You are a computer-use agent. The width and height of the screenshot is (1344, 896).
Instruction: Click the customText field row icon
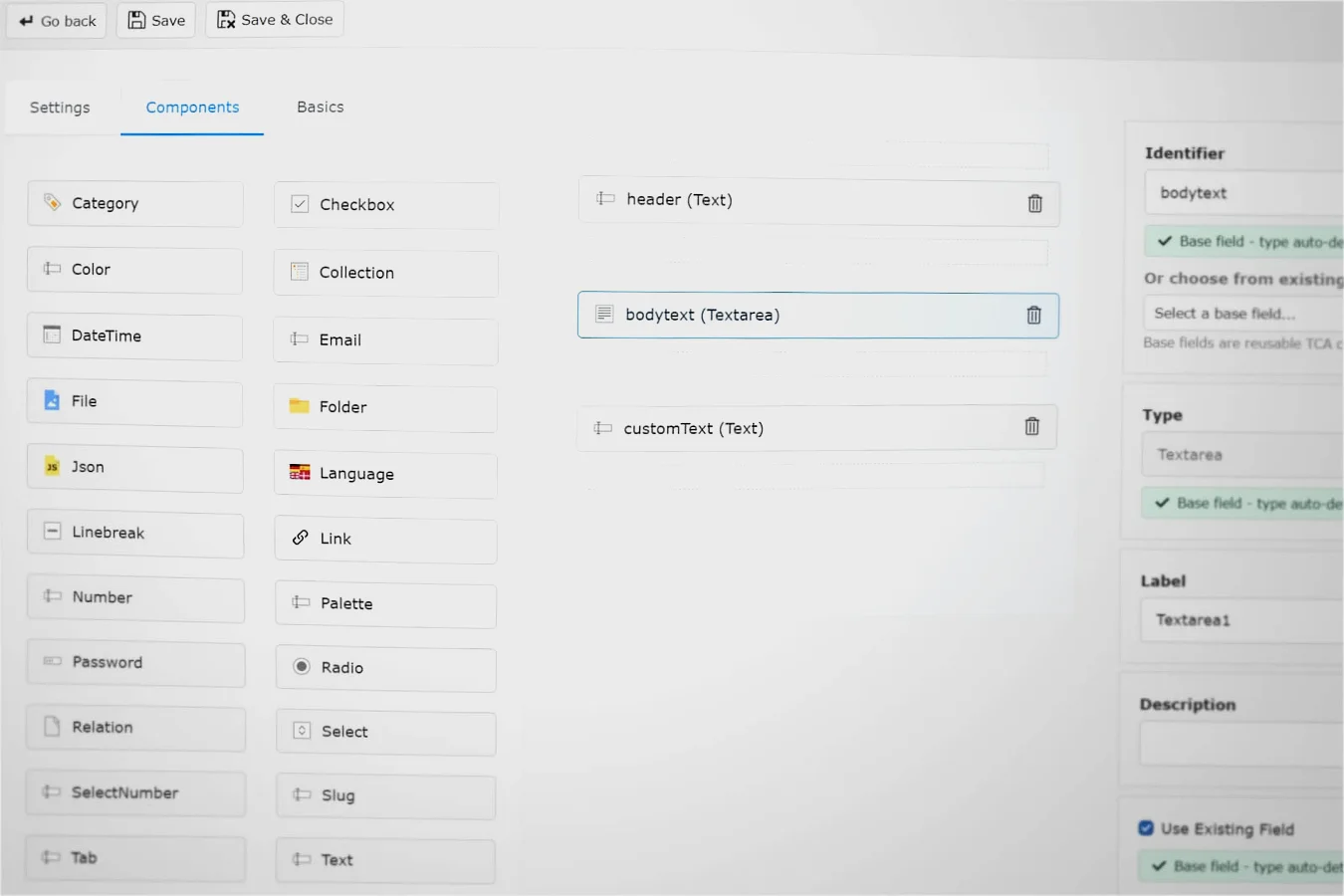[x=603, y=428]
